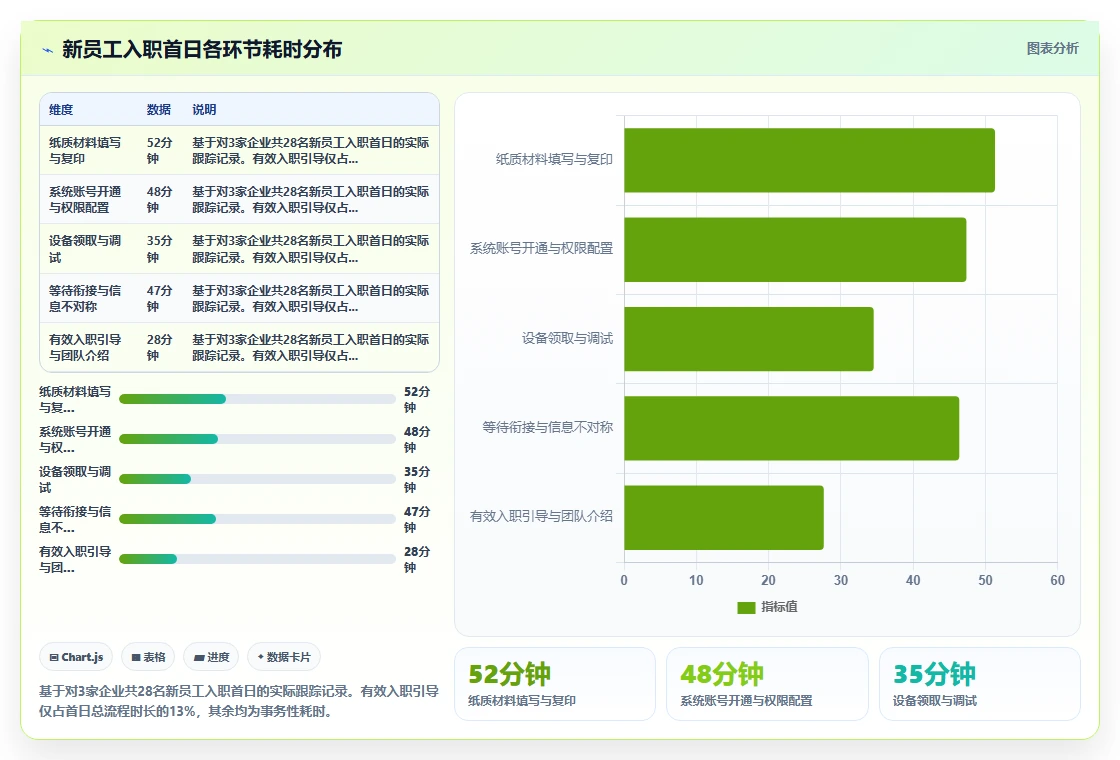The width and height of the screenshot is (1120, 760).
Task: Click the 维度 column header
Action: click(x=61, y=109)
